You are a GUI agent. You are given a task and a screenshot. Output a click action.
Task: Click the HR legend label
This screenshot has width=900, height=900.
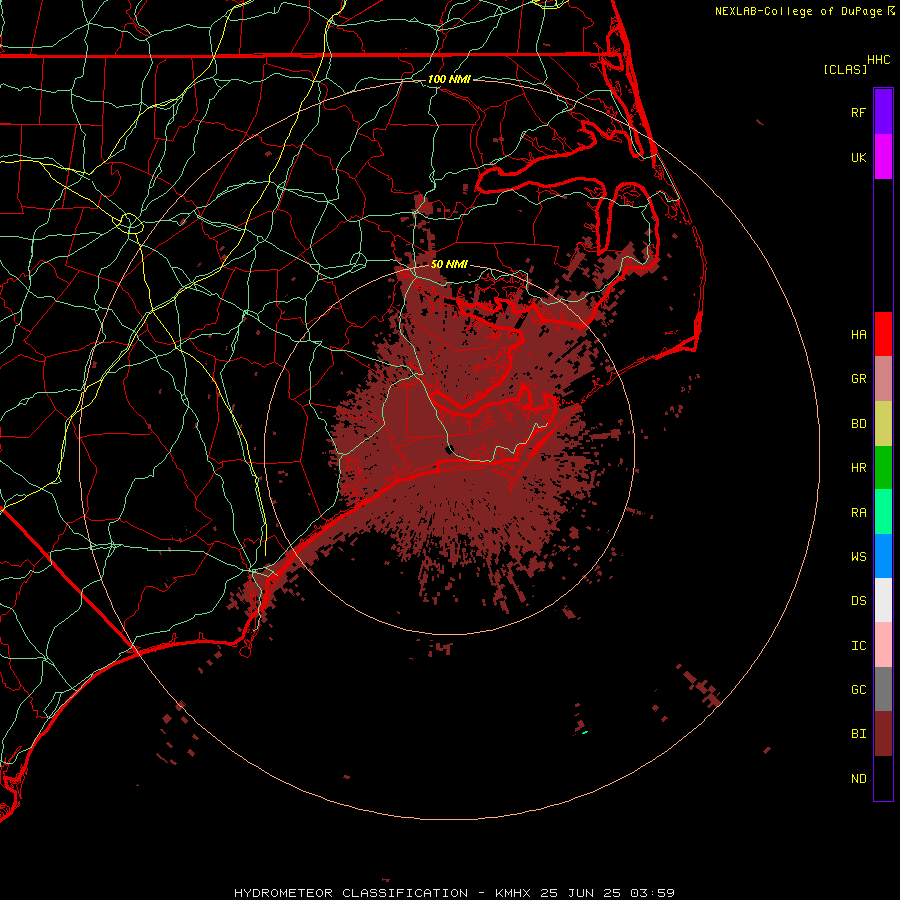[859, 468]
